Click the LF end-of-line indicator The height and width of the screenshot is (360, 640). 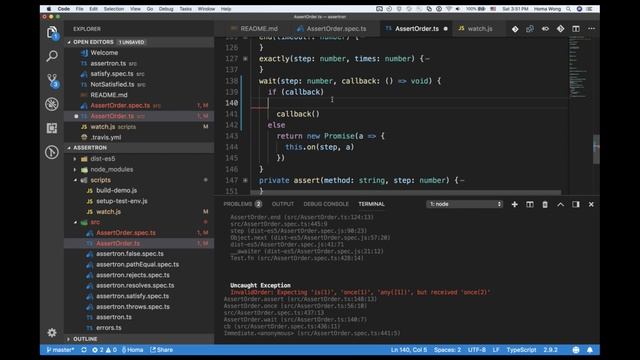click(496, 350)
